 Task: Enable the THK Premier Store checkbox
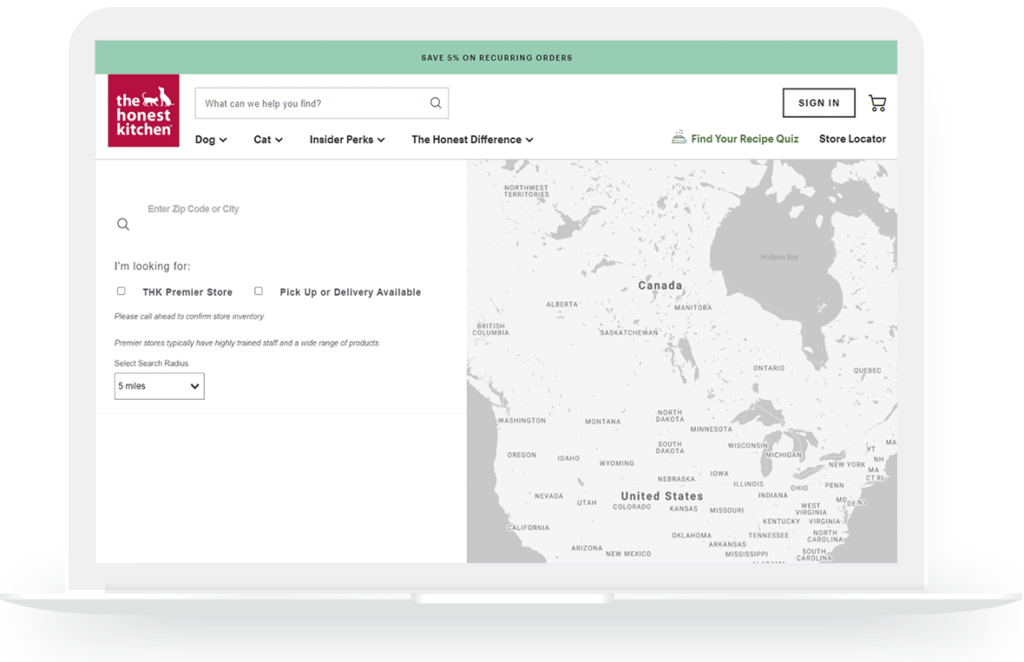pyautogui.click(x=121, y=291)
